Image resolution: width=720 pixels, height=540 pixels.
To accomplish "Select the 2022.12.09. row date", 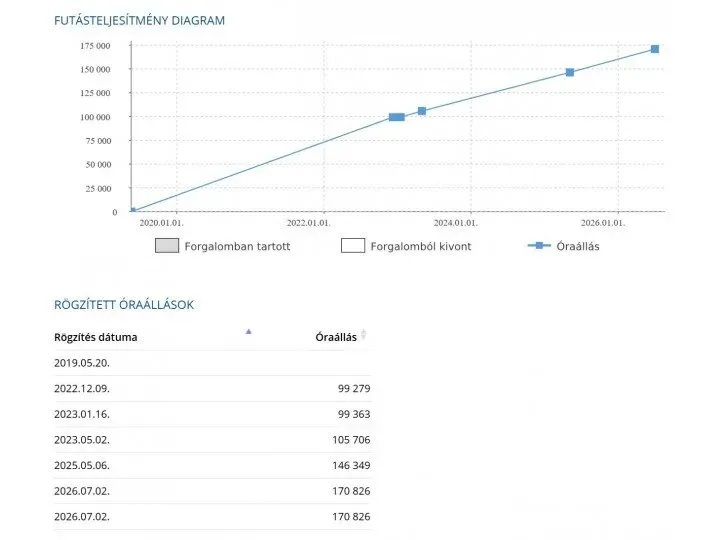I will [x=82, y=388].
